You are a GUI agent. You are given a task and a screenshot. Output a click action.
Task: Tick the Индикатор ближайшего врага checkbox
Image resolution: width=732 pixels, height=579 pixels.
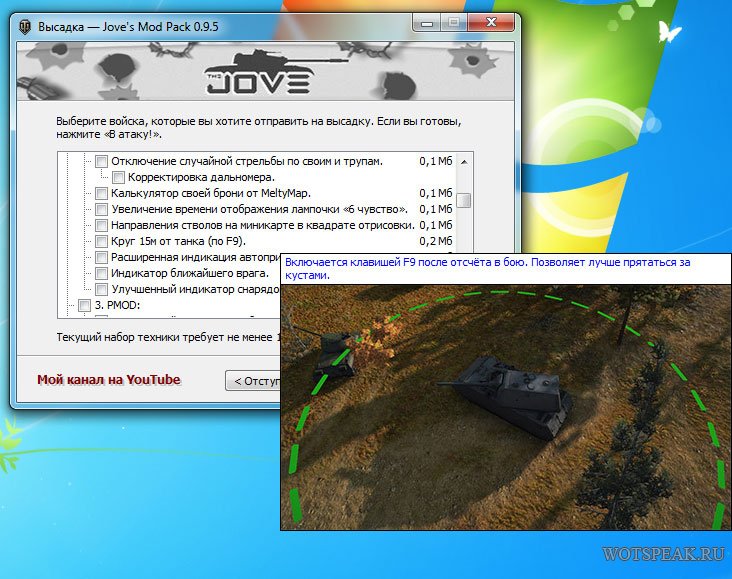click(x=101, y=273)
